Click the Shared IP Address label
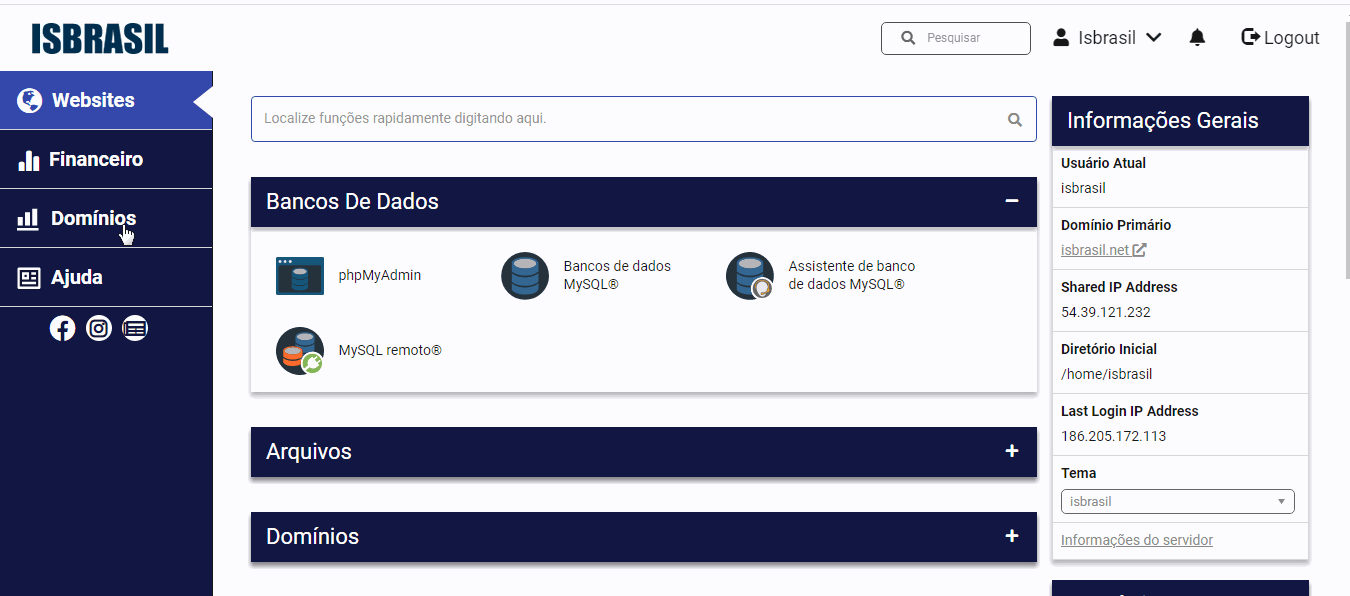The image size is (1350, 596). click(1119, 287)
